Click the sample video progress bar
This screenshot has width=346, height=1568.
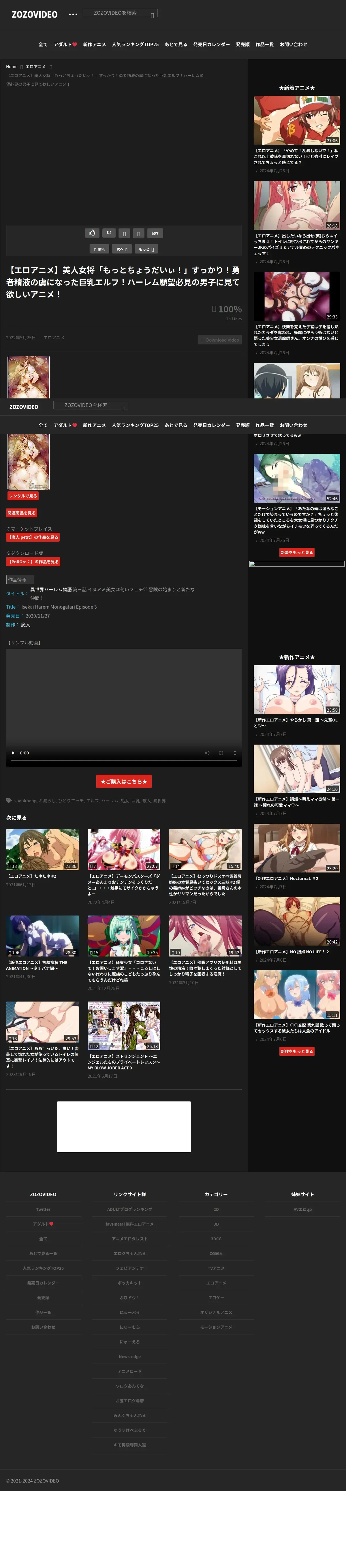pos(124,761)
